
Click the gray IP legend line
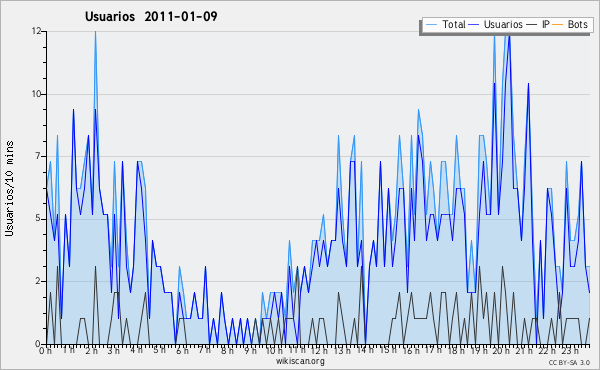click(x=532, y=25)
